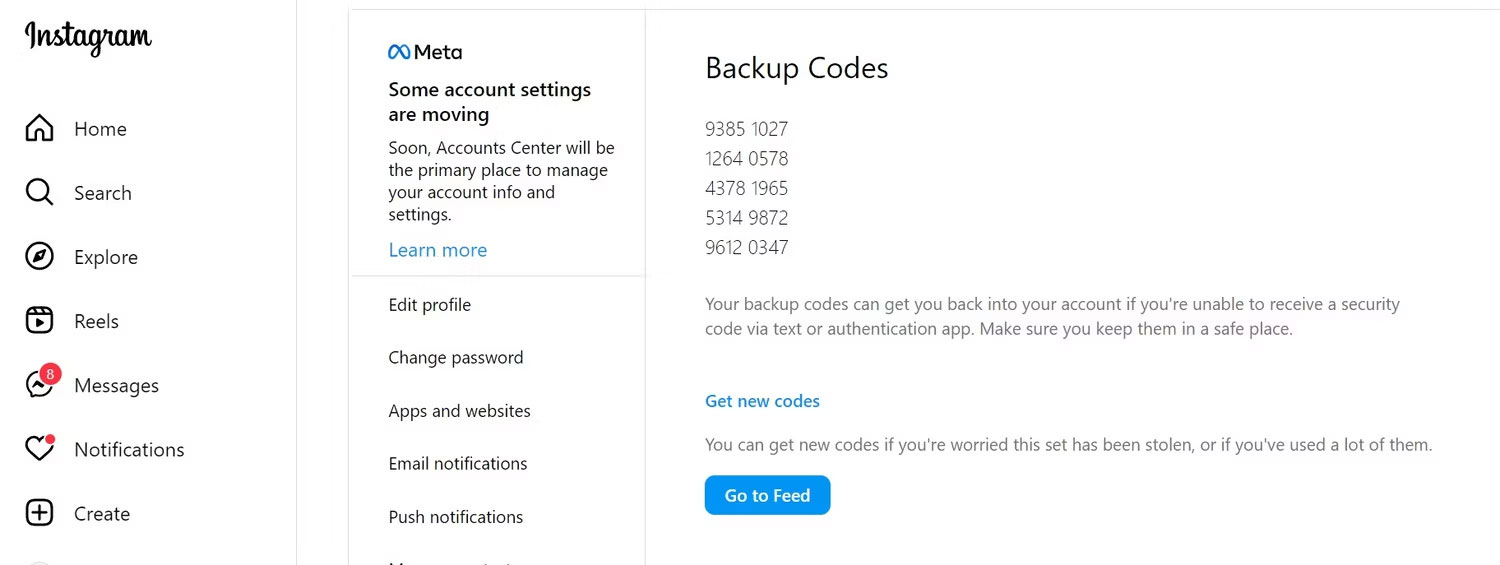Go to Apps and websites
This screenshot has height=565, width=1500.
[459, 411]
